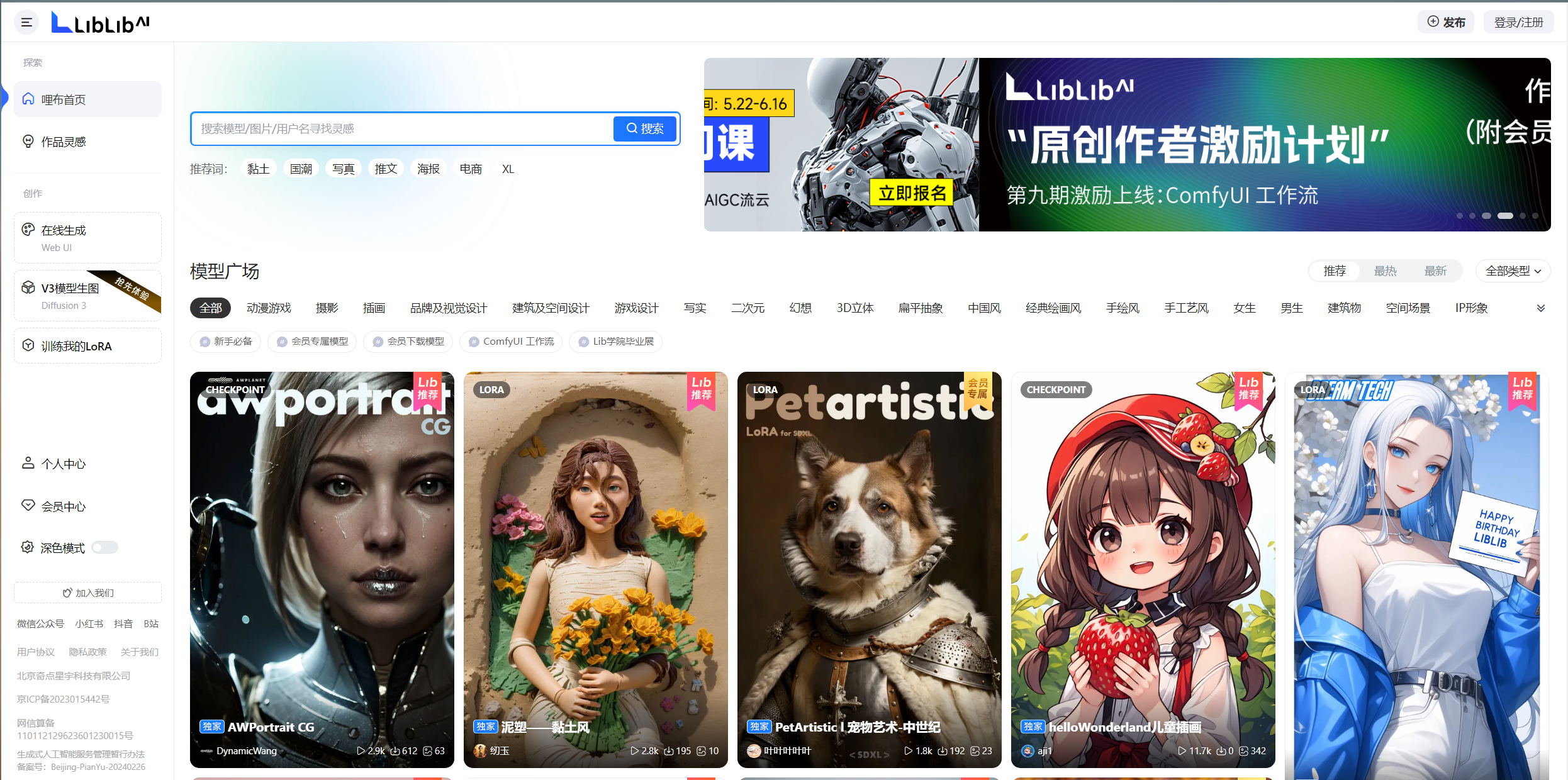Open 在线生成 Web UI palette icon
Image resolution: width=1568 pixels, height=780 pixels.
pyautogui.click(x=28, y=230)
